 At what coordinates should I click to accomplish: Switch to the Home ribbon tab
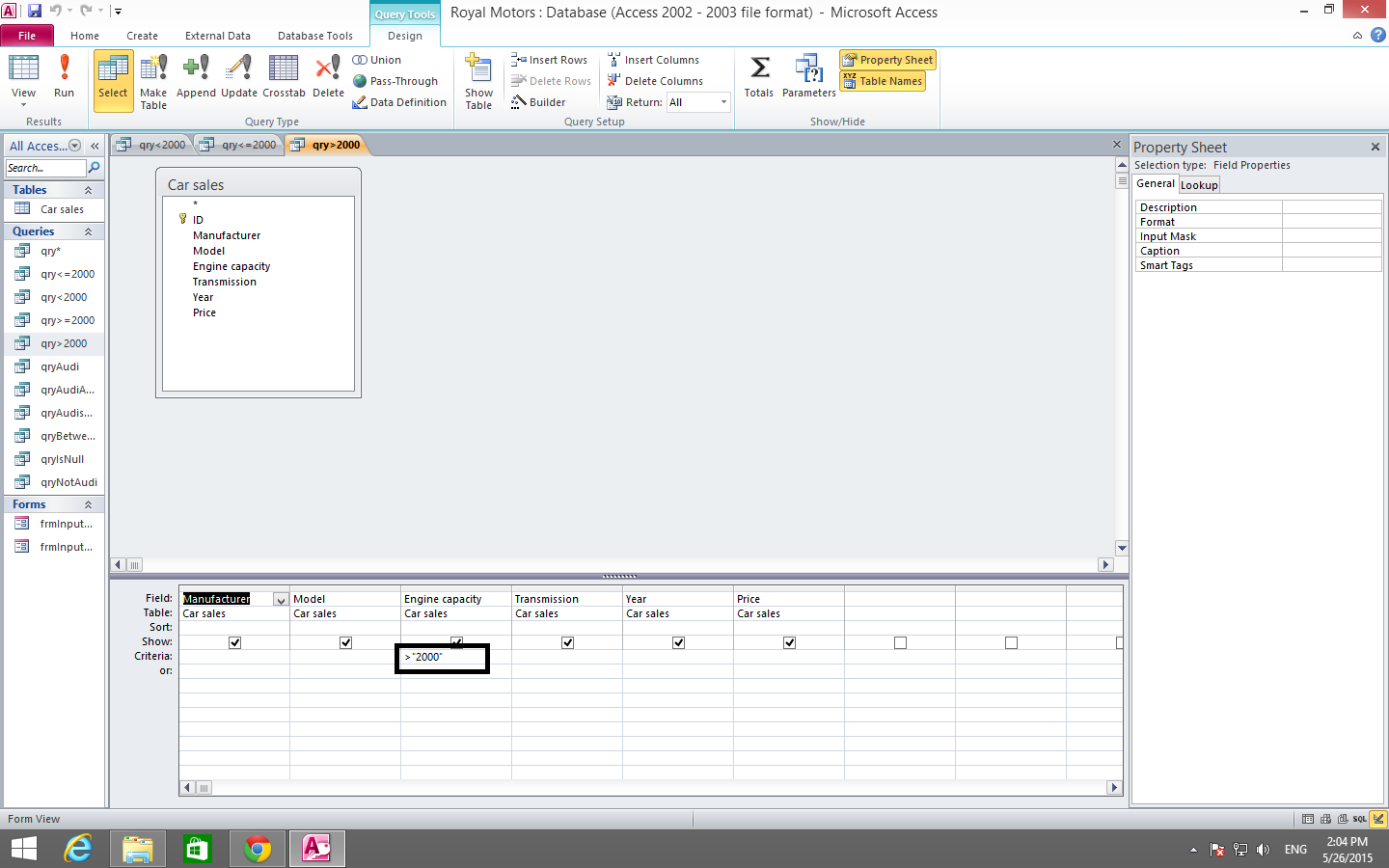[85, 36]
